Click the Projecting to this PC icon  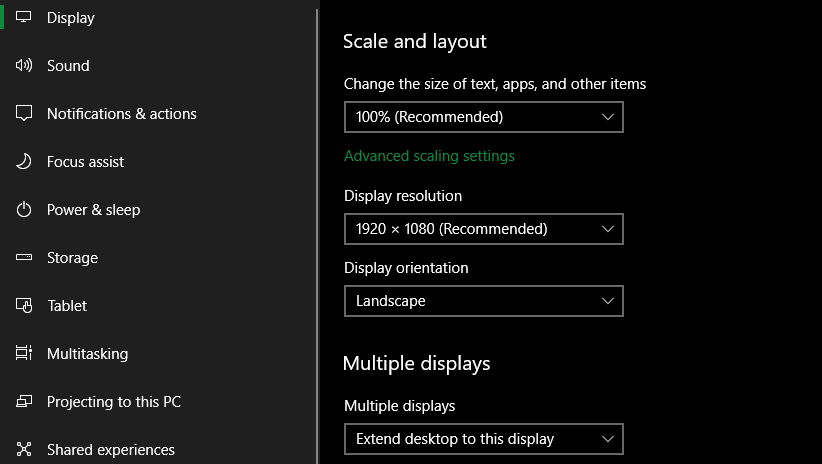(x=25, y=402)
